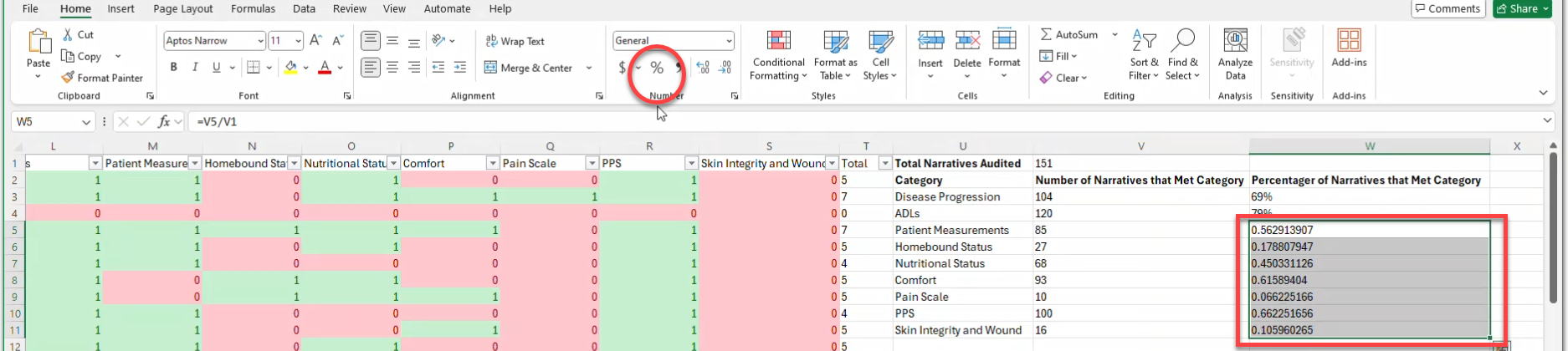Image resolution: width=1568 pixels, height=351 pixels.
Task: Open the Add-ins pane
Action: click(x=1348, y=48)
